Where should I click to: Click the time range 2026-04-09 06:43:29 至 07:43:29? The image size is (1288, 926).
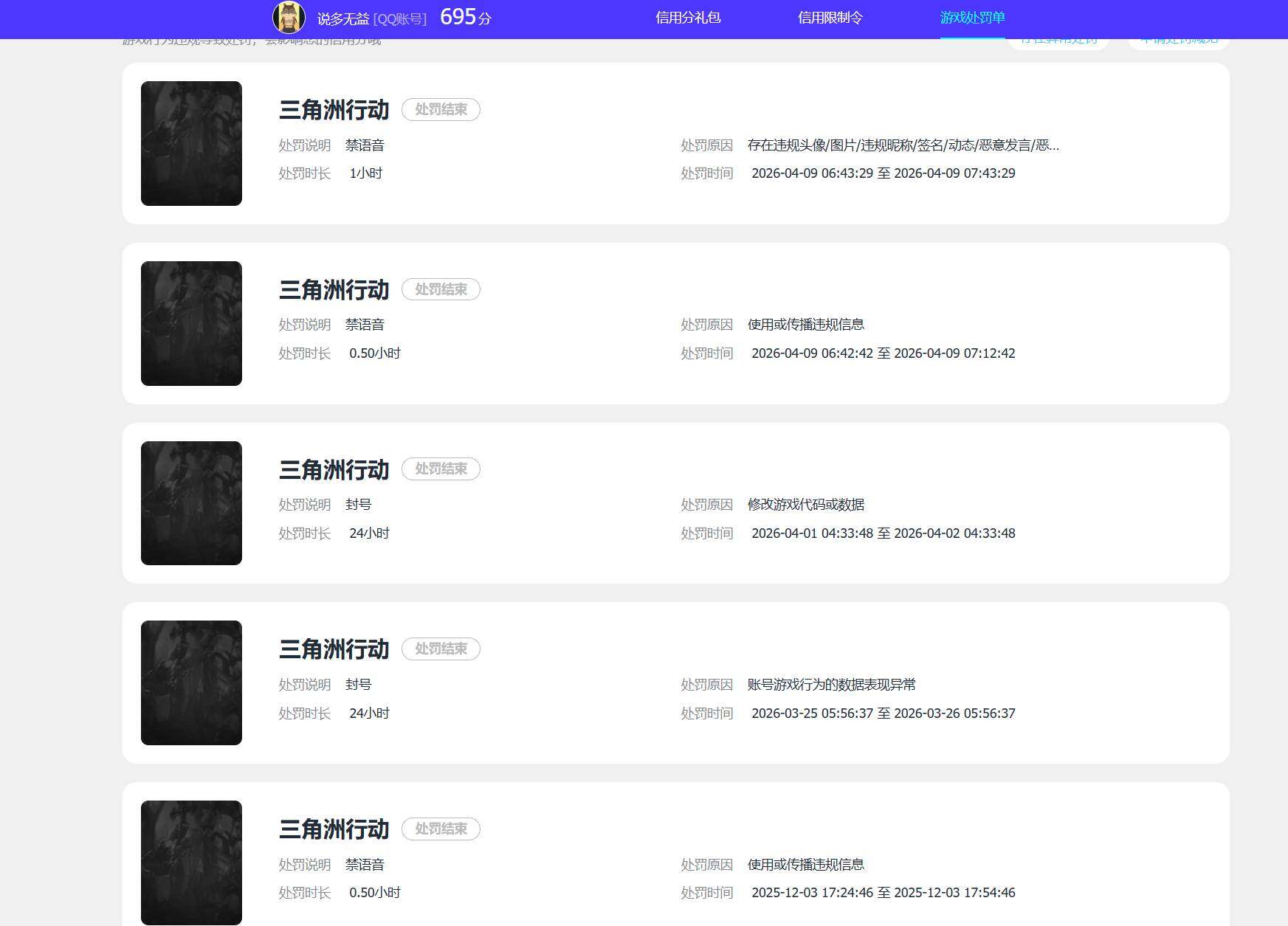pos(884,173)
